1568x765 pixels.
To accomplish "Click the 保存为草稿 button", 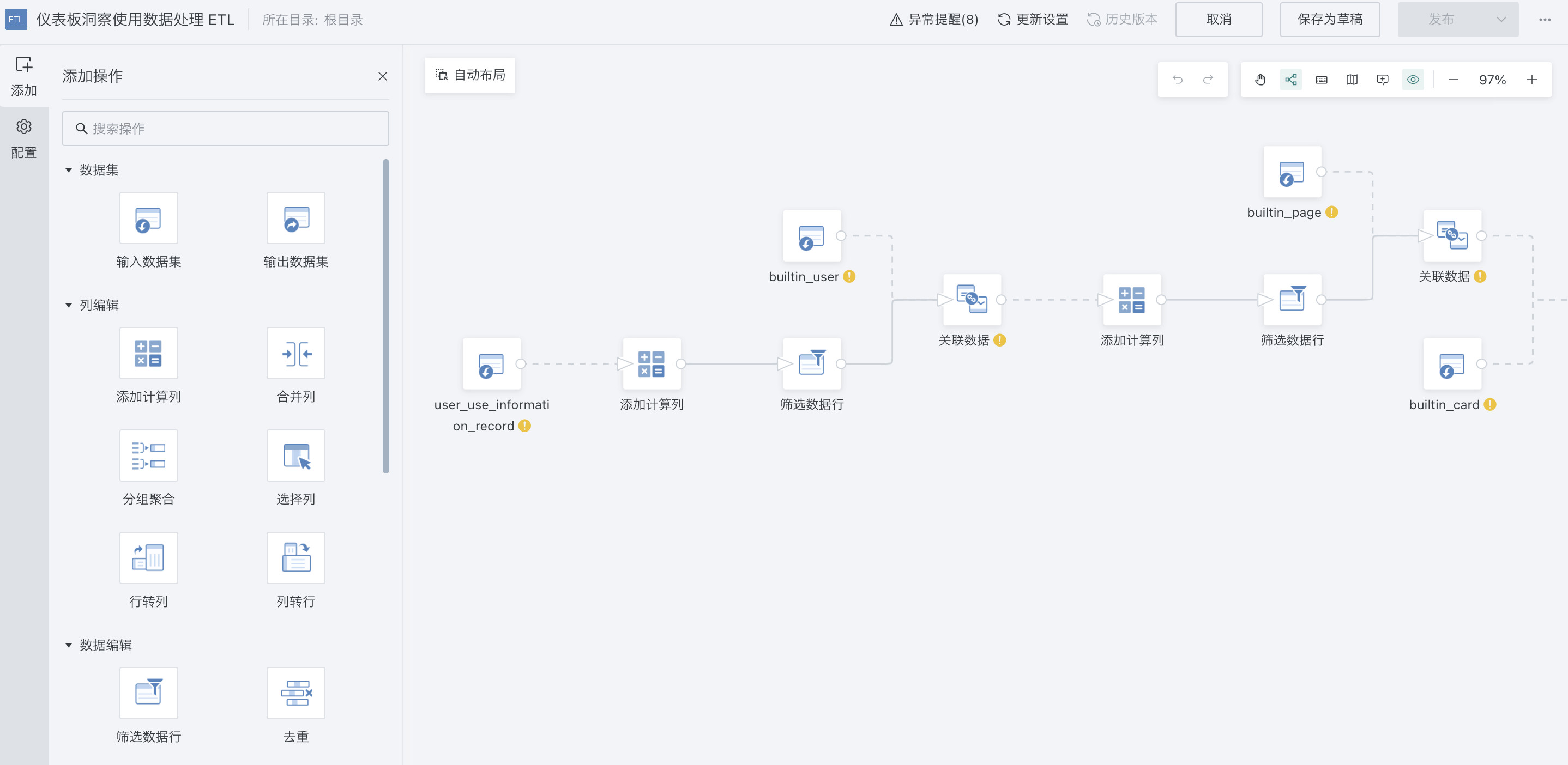I will pyautogui.click(x=1329, y=20).
